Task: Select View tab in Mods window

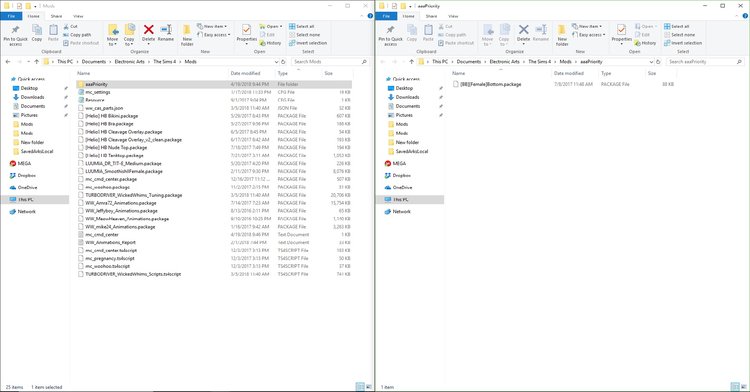Action: tap(78, 16)
